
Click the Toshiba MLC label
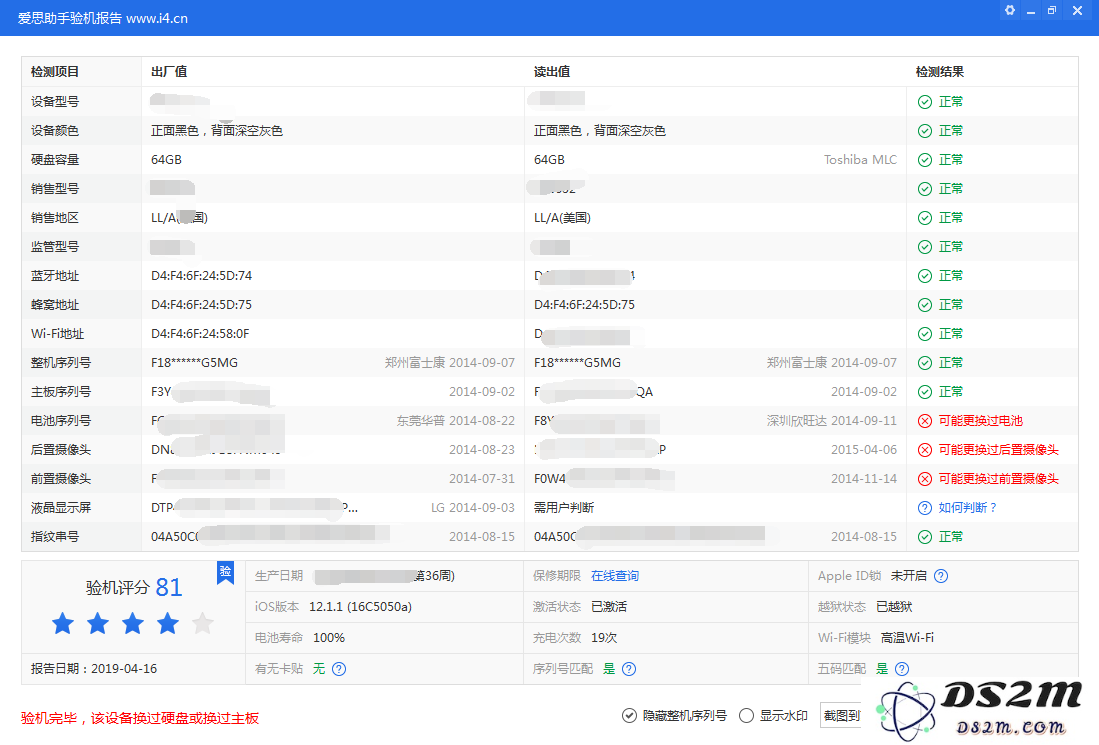[x=860, y=160]
